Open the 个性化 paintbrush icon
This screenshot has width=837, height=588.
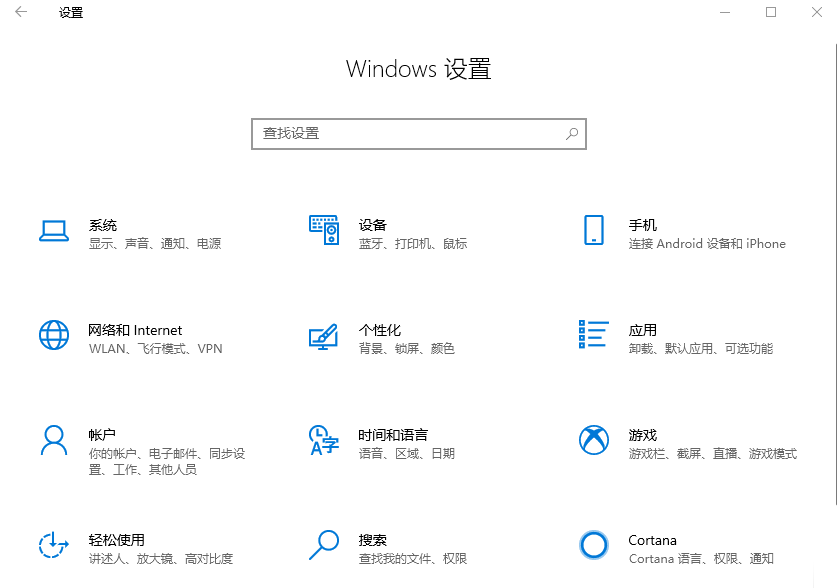tap(323, 337)
